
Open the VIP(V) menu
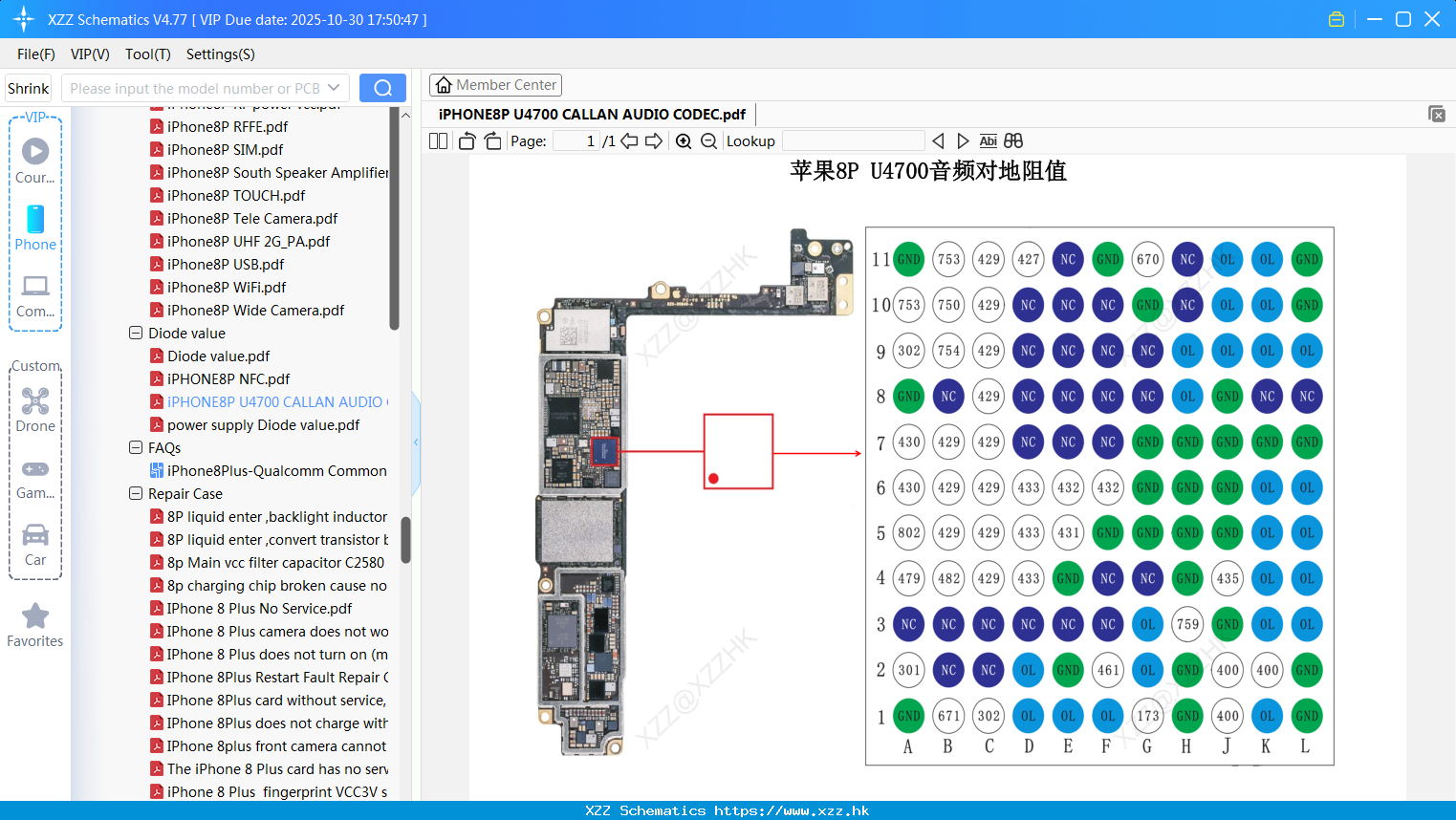click(90, 54)
